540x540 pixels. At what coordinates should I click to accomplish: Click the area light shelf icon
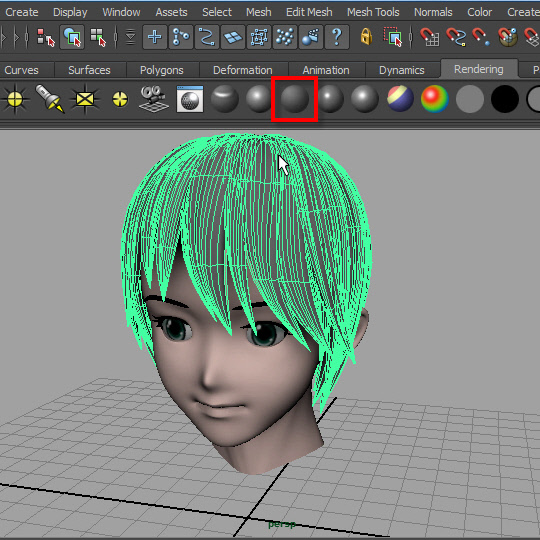[x=85, y=99]
